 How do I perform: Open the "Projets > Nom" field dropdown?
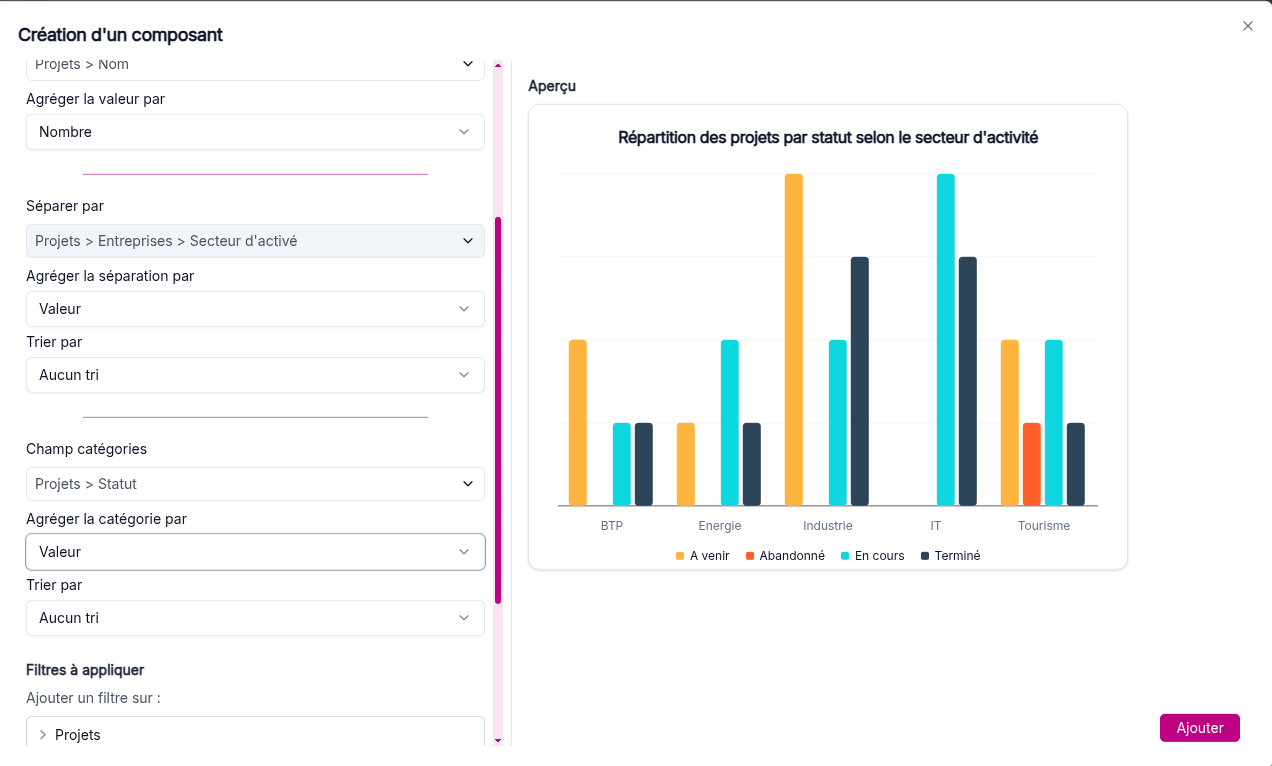point(255,63)
